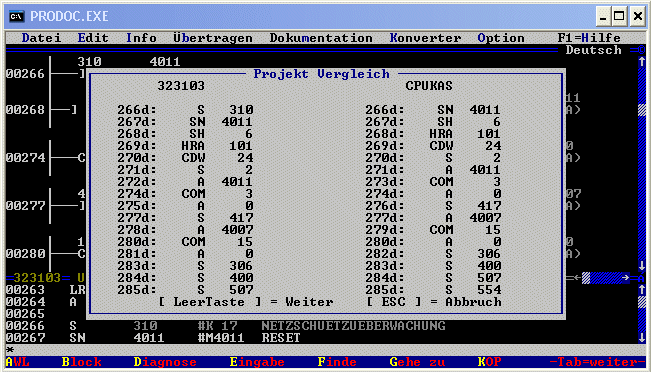Click the Projekt Vergleich dialog title
The image size is (651, 372).
322,74
